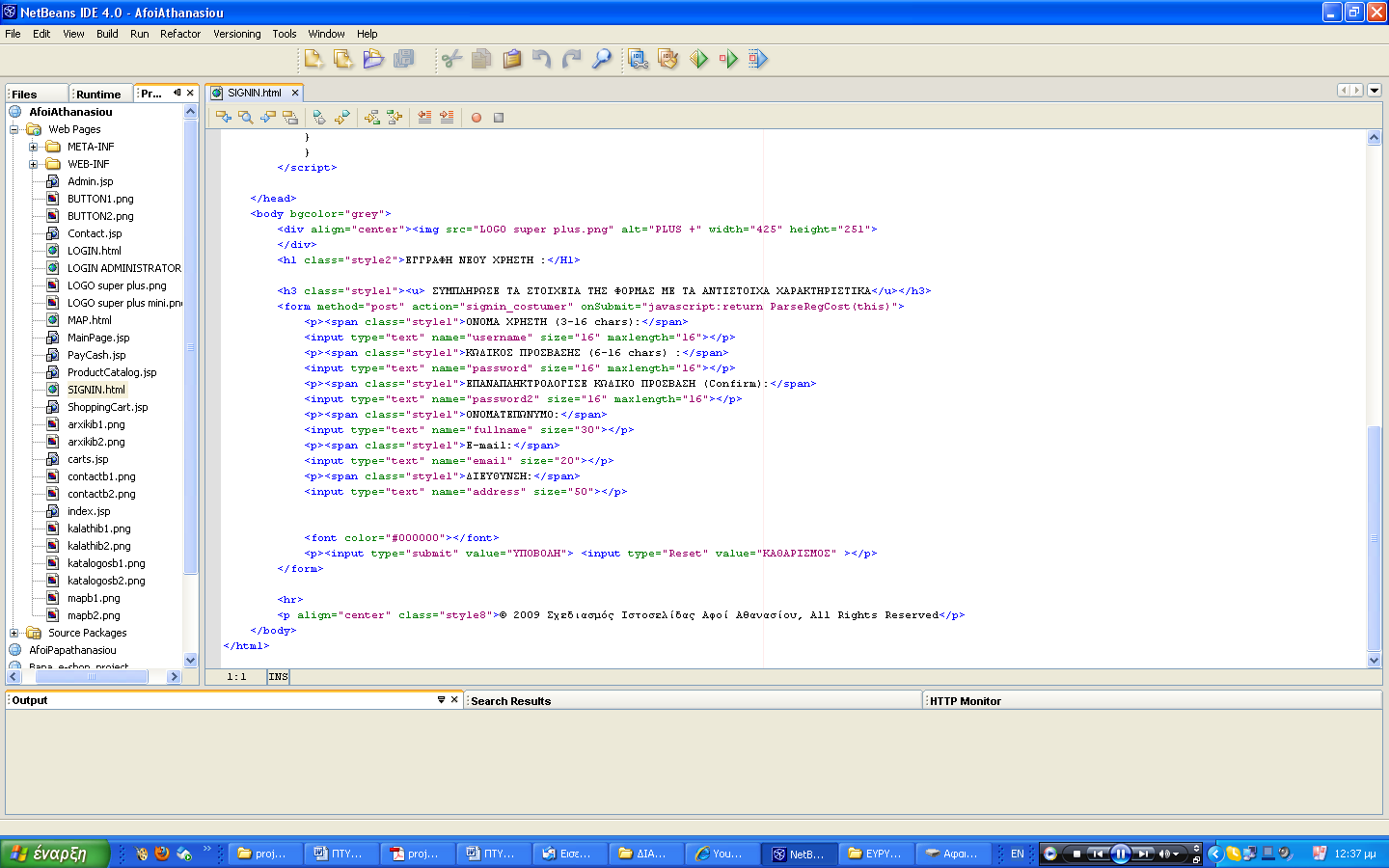Screen dimensions: 1389x868
Task: Open the Refactor menu
Action: click(x=180, y=34)
